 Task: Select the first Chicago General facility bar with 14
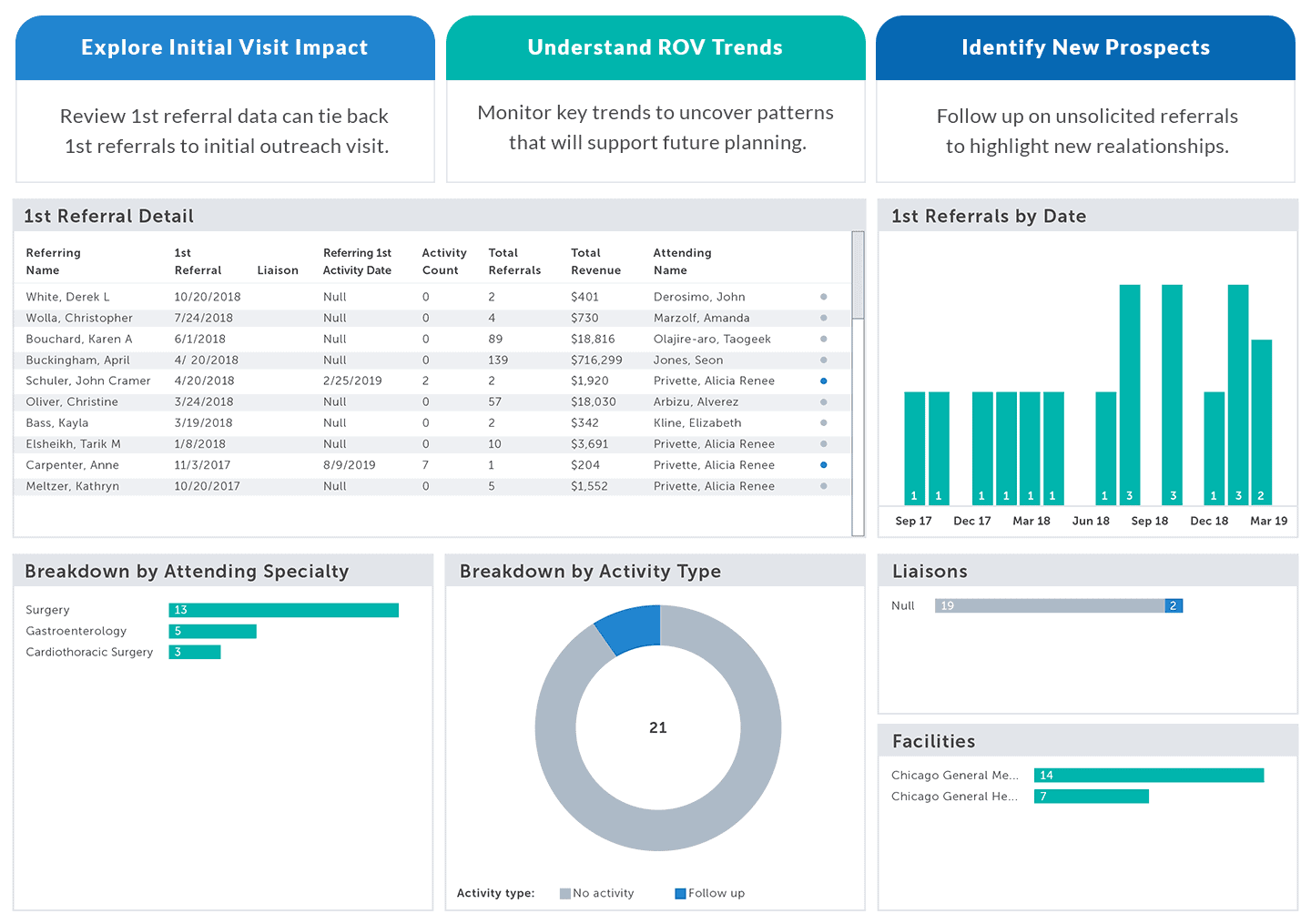[1148, 776]
